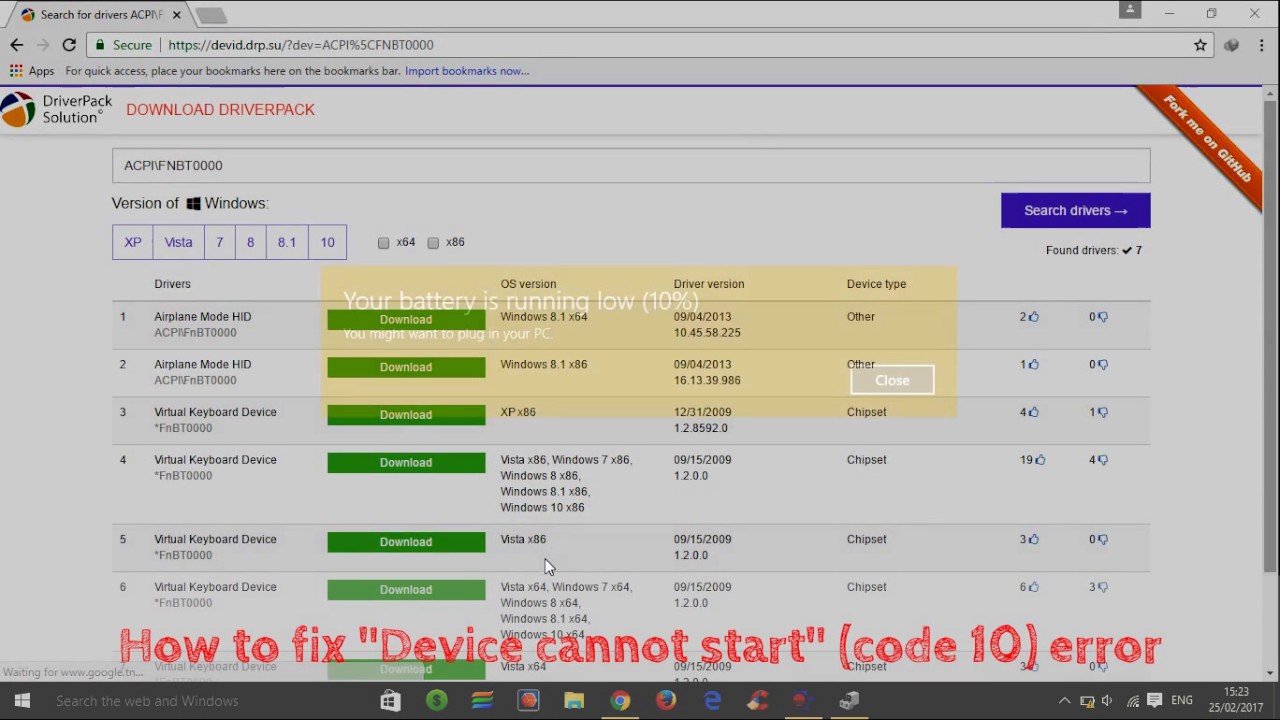Thumbs down driver row 2 Windows 8.1 x86

[1103, 365]
